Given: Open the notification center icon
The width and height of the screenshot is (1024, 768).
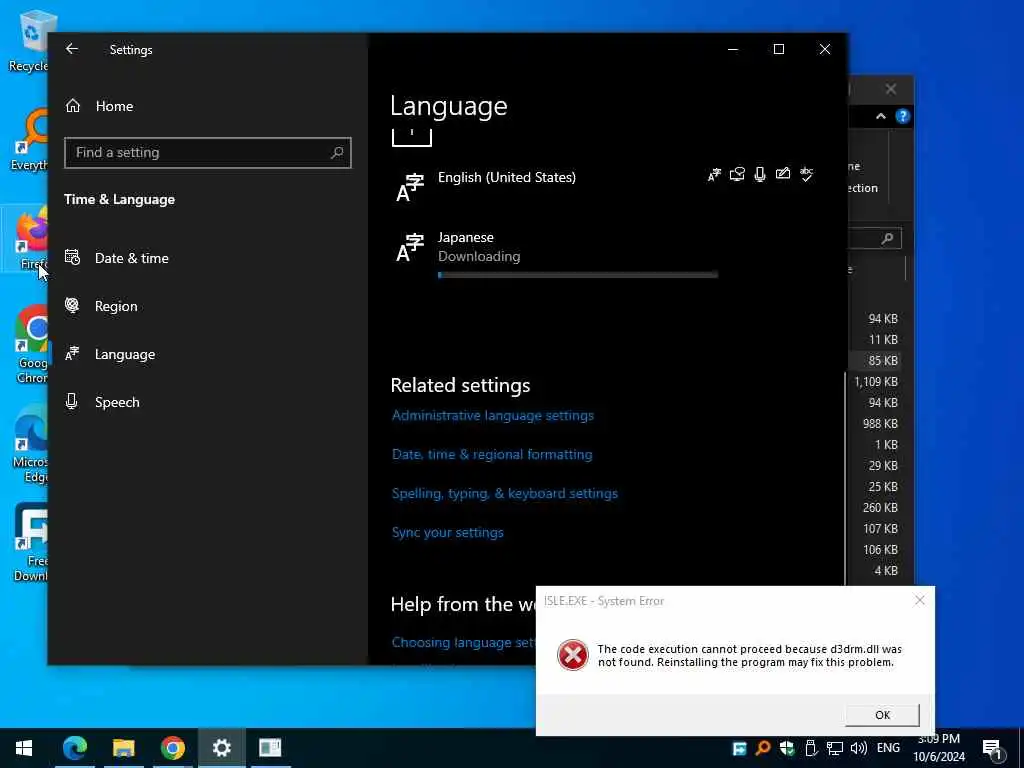Looking at the screenshot, I should click(992, 750).
